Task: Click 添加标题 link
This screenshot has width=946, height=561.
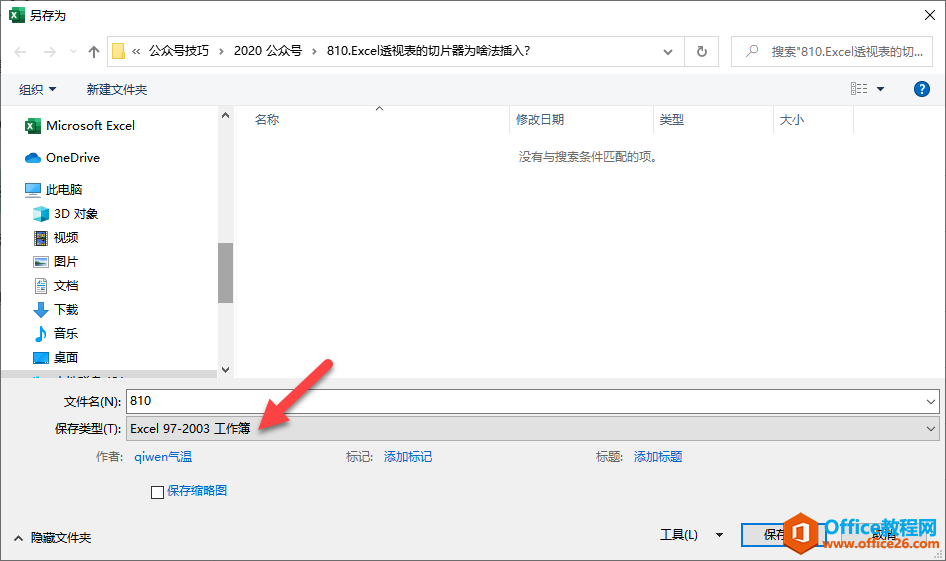Action: click(x=658, y=457)
